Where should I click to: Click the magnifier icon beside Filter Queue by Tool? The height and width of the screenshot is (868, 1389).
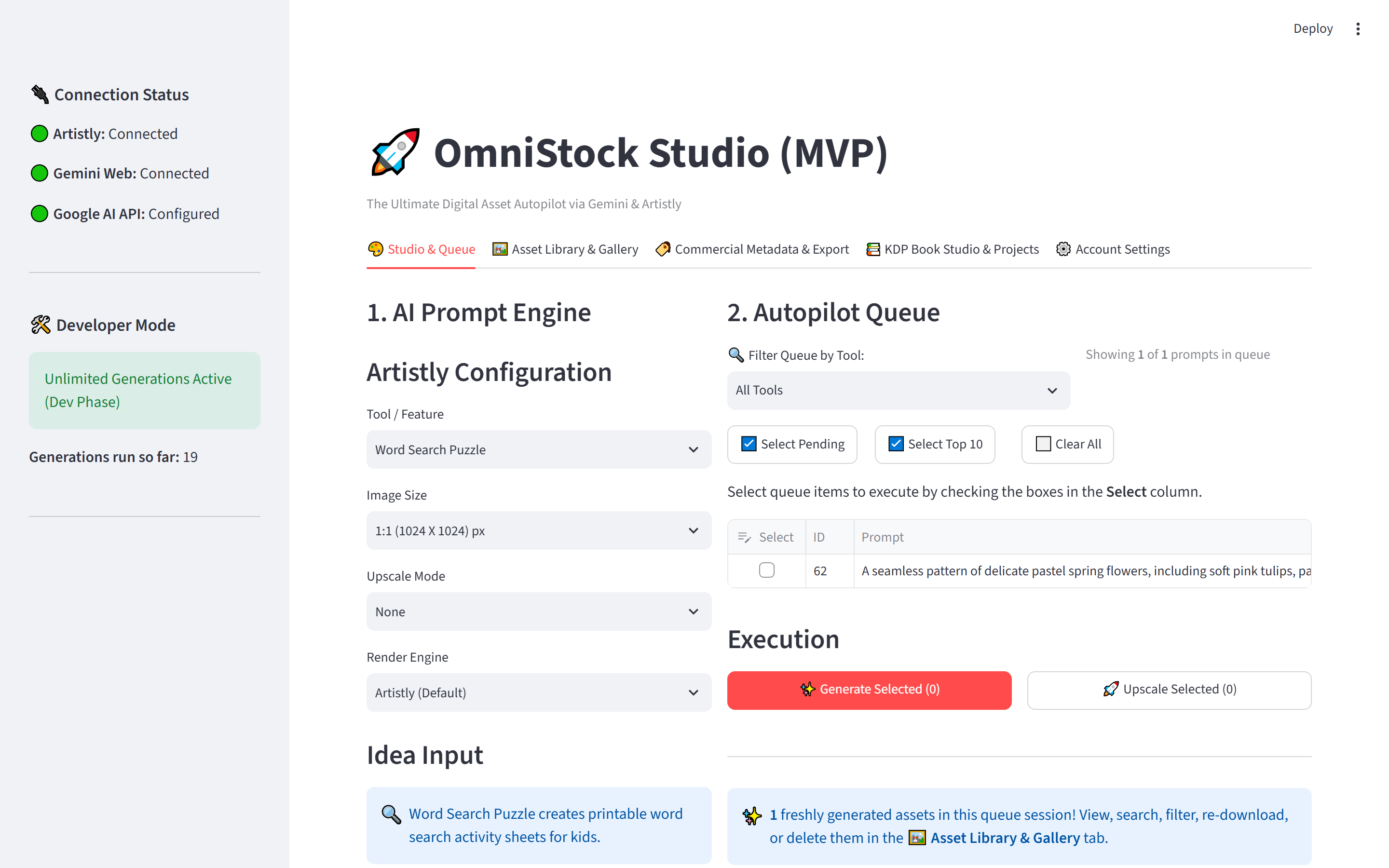736,355
